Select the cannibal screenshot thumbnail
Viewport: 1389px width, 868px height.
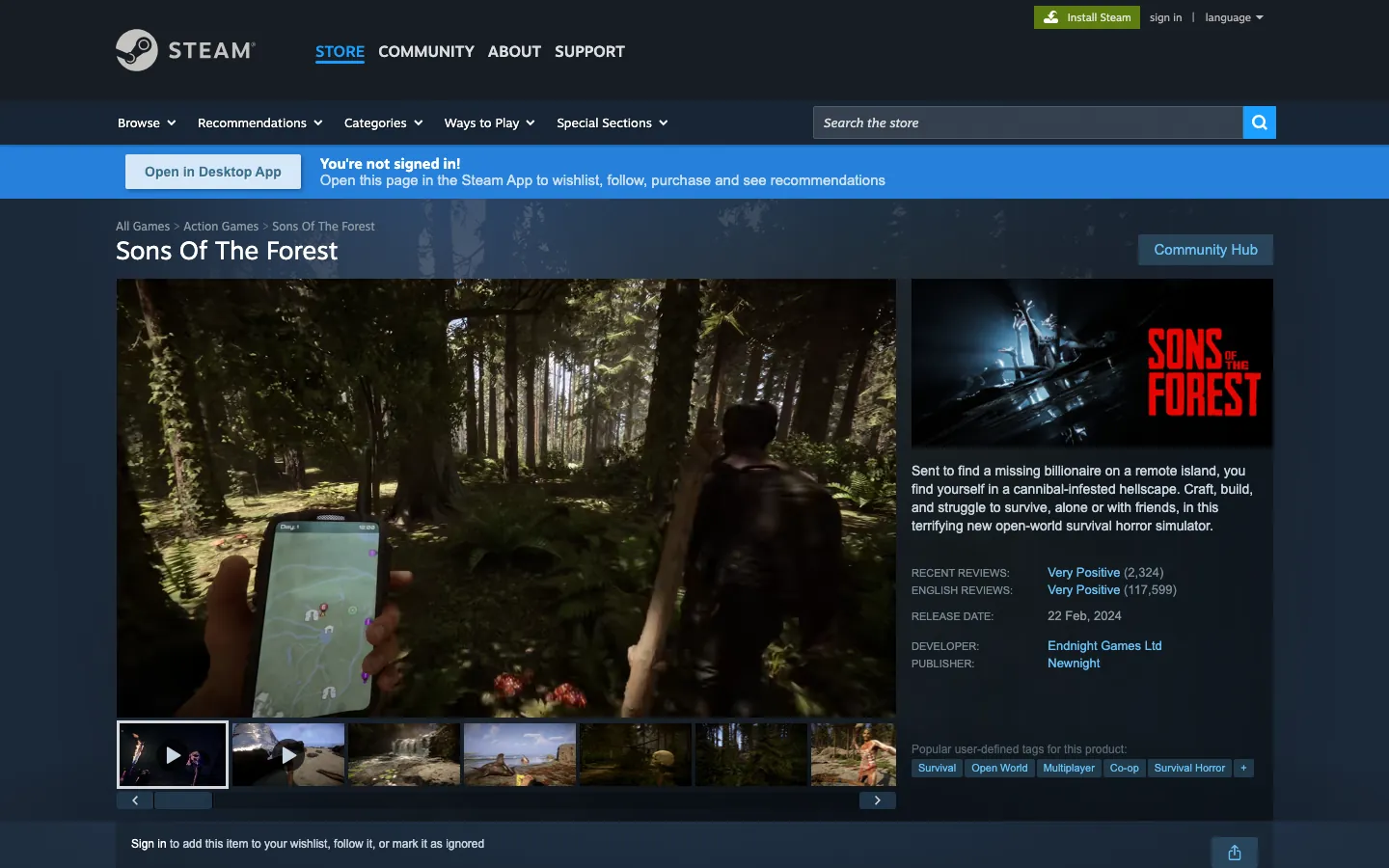(x=854, y=755)
